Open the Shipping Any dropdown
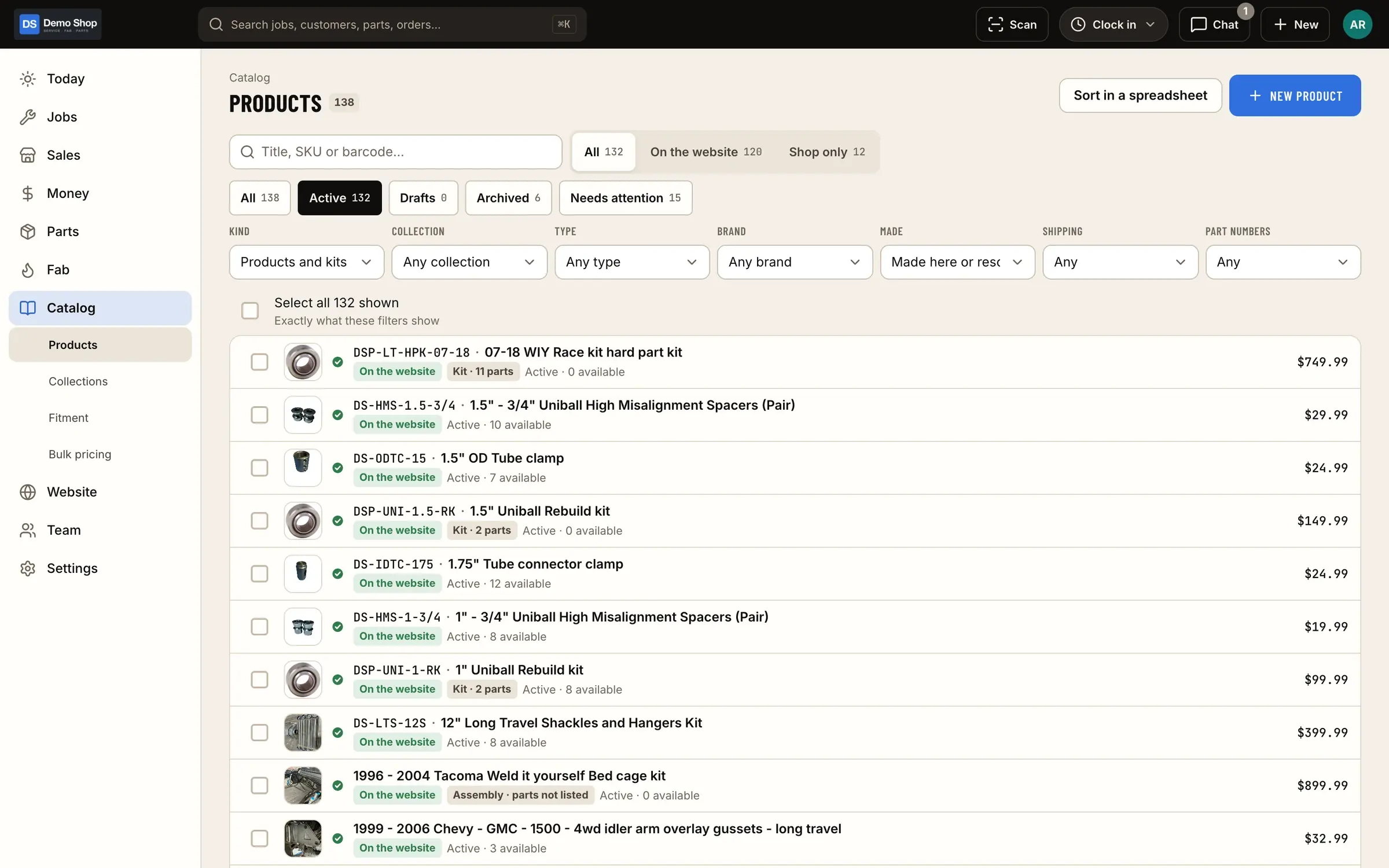Image resolution: width=1389 pixels, height=868 pixels. pyautogui.click(x=1120, y=262)
